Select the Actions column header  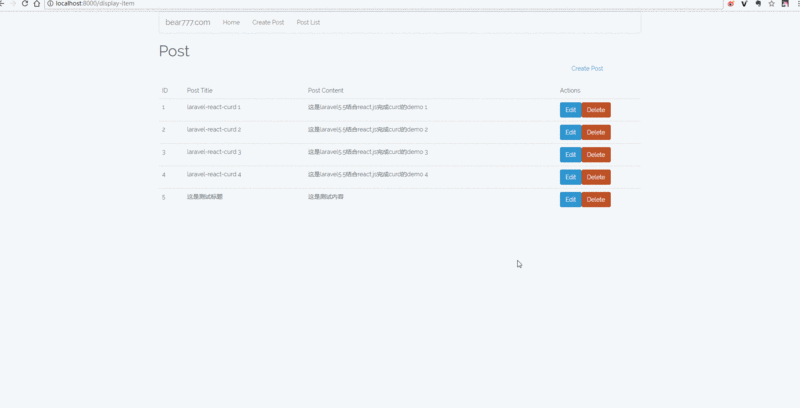coord(570,90)
